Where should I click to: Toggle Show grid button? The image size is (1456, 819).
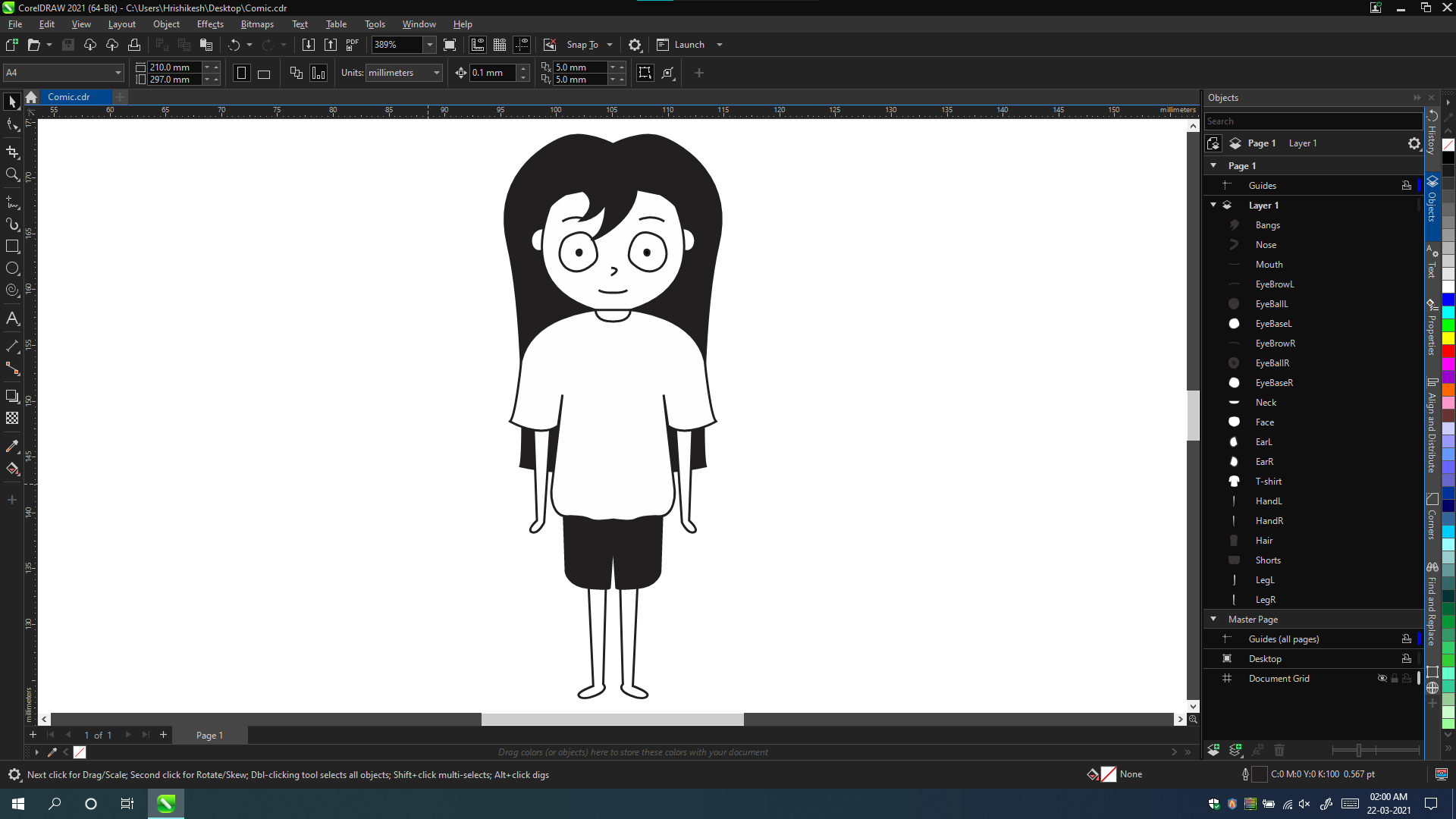pos(500,45)
